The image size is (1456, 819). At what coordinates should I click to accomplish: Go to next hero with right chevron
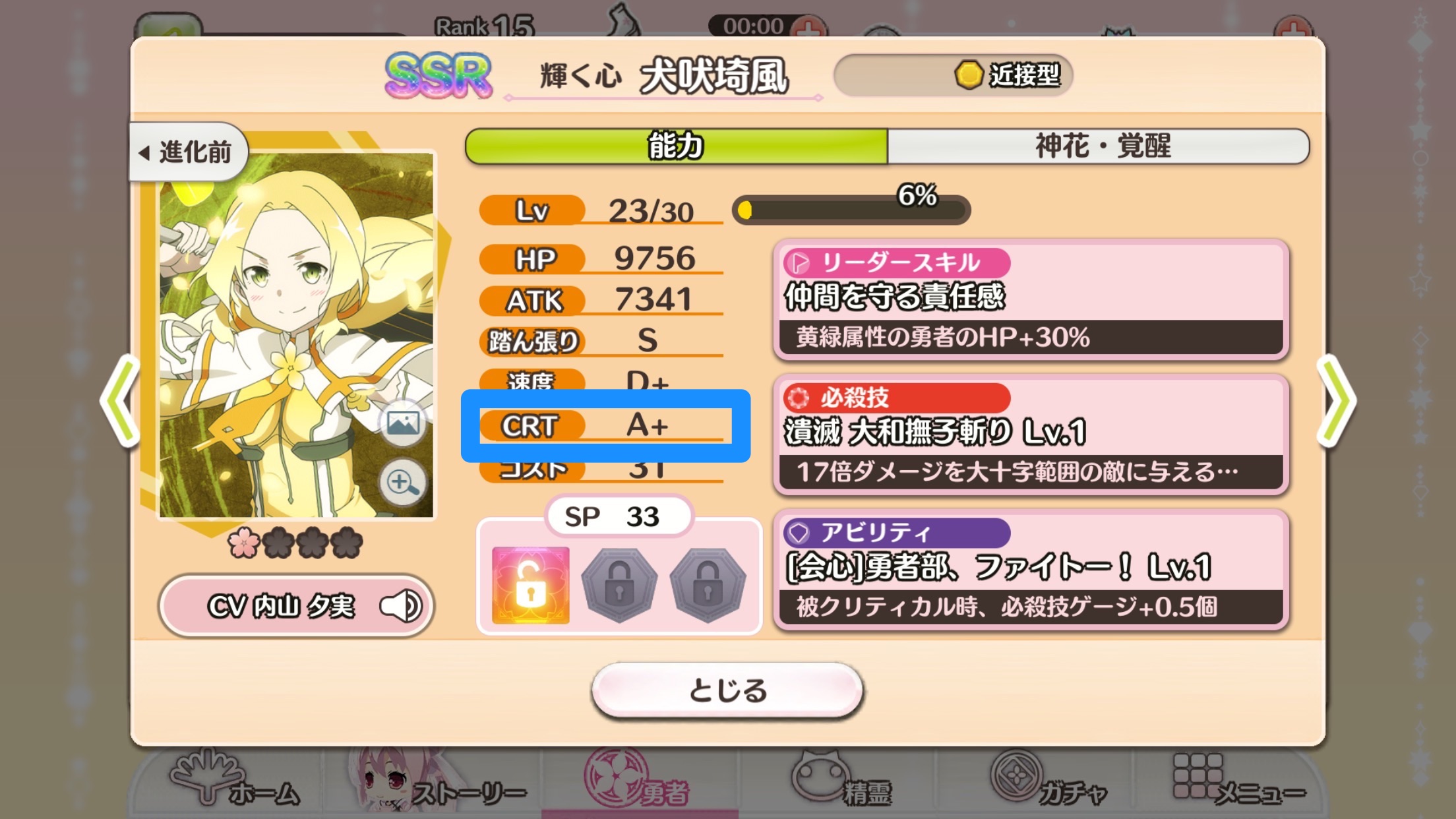click(x=1336, y=401)
